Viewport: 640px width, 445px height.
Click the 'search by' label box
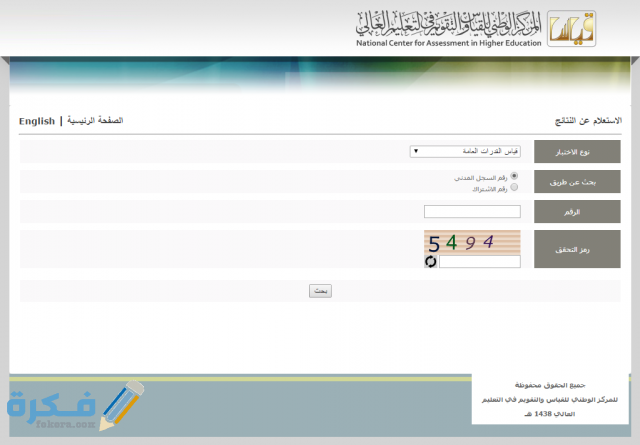(x=577, y=181)
